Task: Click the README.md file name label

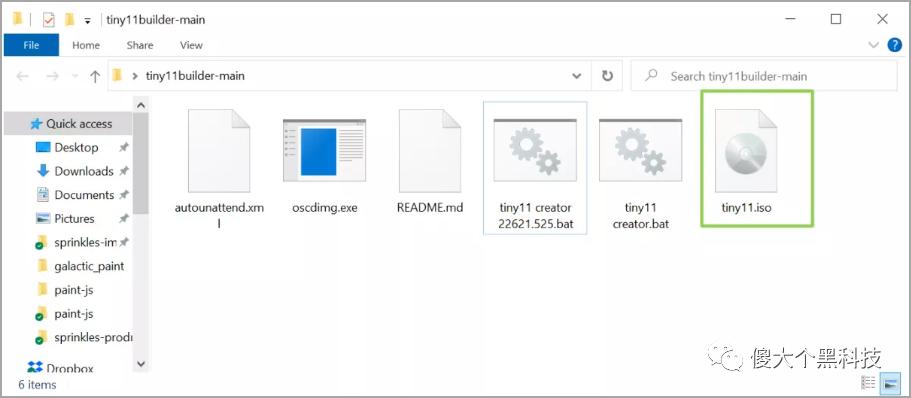Action: [430, 207]
